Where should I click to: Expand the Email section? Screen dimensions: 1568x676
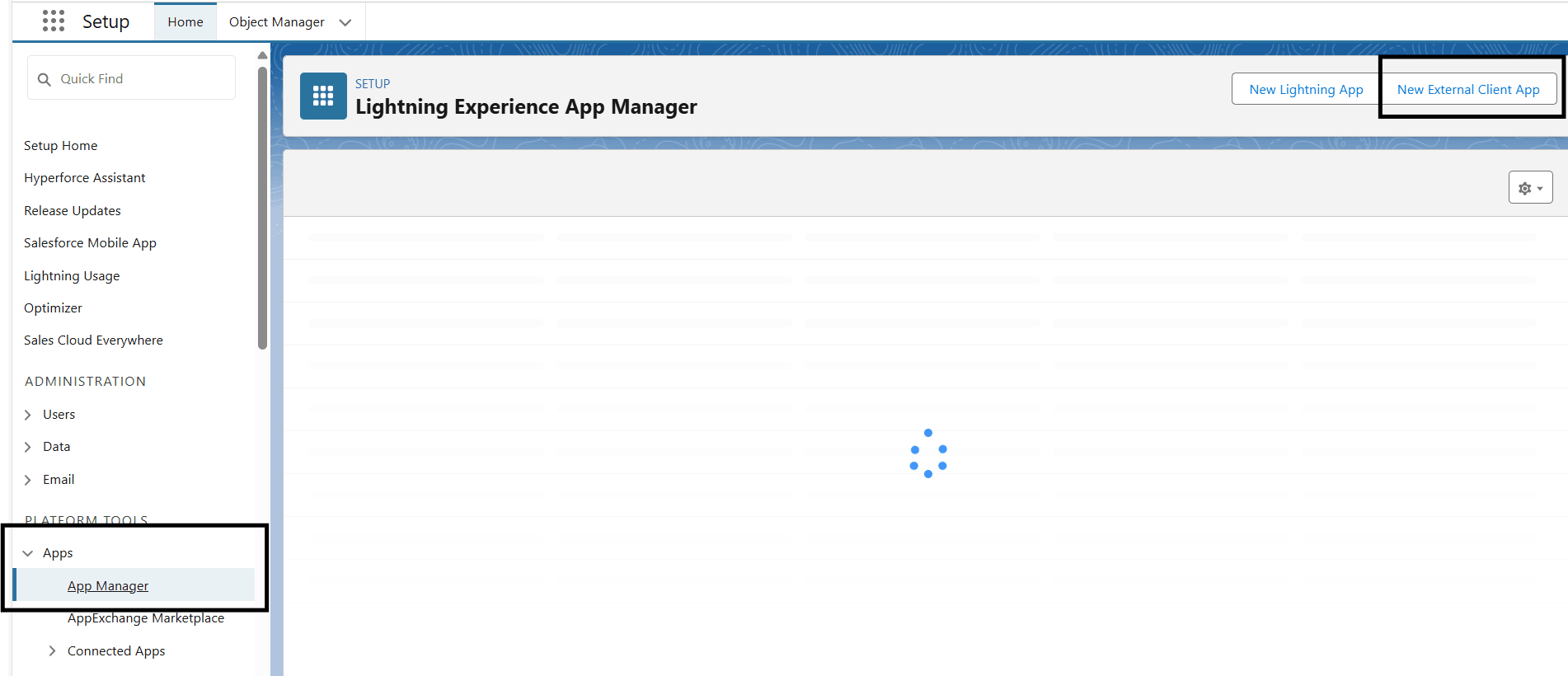(x=28, y=480)
